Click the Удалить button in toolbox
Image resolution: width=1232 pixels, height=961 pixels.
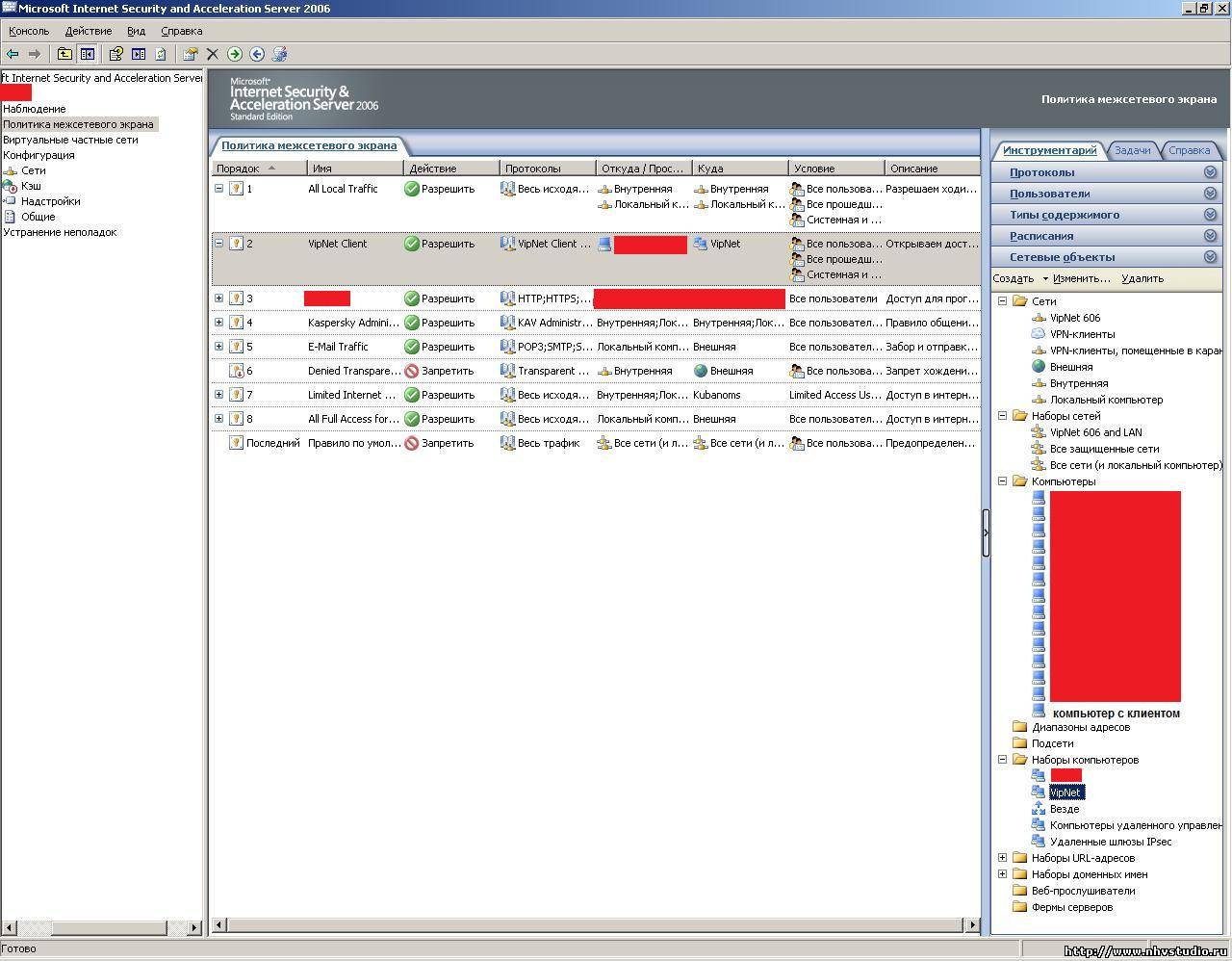1142,278
